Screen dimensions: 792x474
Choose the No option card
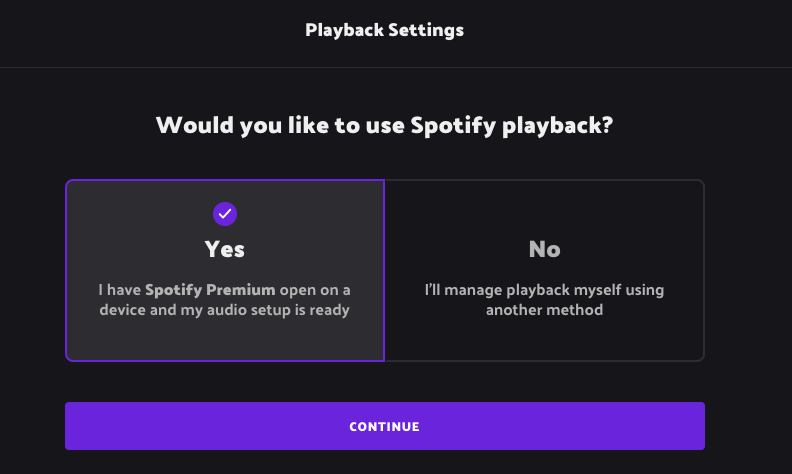point(544,270)
